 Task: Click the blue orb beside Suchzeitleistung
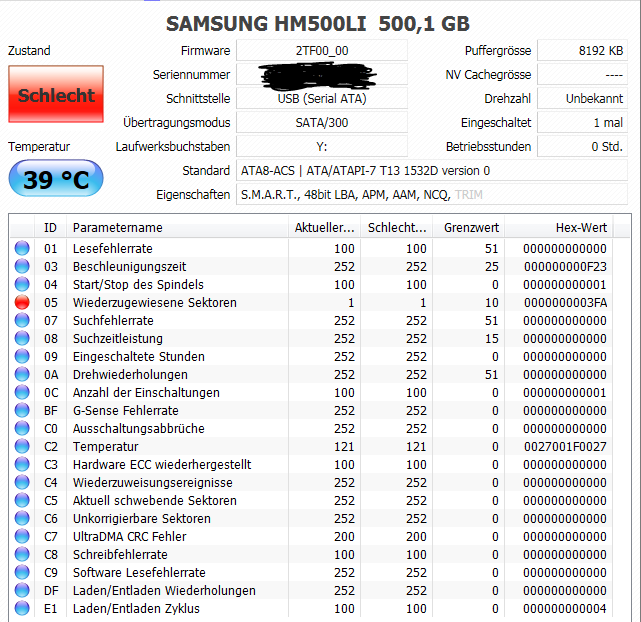(x=22, y=338)
